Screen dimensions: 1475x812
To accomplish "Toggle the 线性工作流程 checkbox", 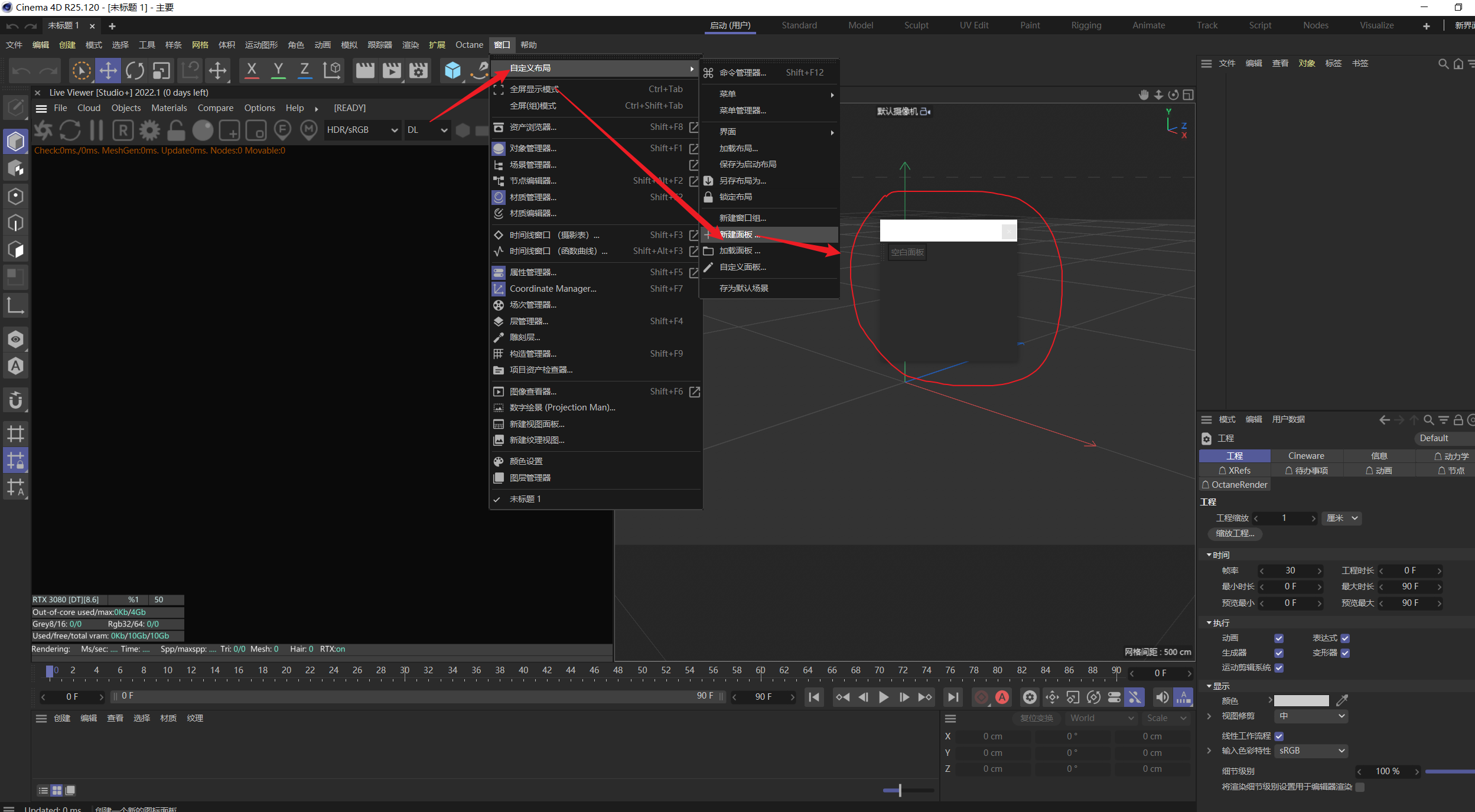I will 1279,736.
